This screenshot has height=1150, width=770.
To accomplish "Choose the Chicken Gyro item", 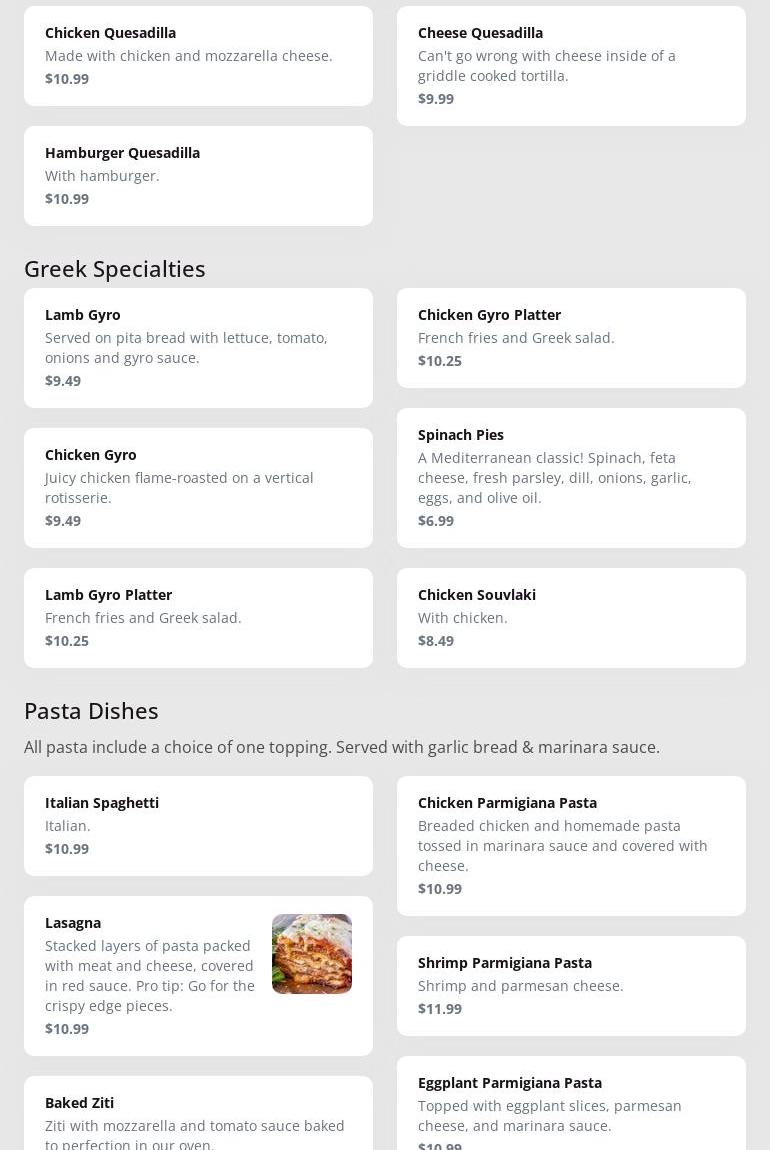I will point(198,488).
